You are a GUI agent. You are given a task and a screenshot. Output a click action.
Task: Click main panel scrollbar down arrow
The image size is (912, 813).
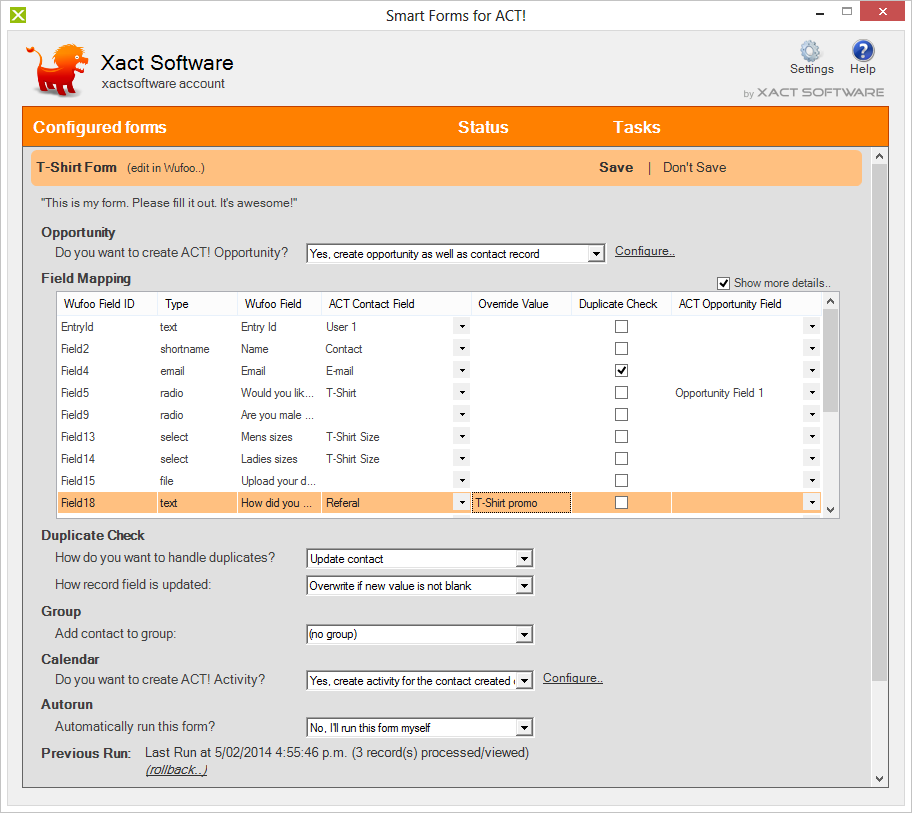879,779
